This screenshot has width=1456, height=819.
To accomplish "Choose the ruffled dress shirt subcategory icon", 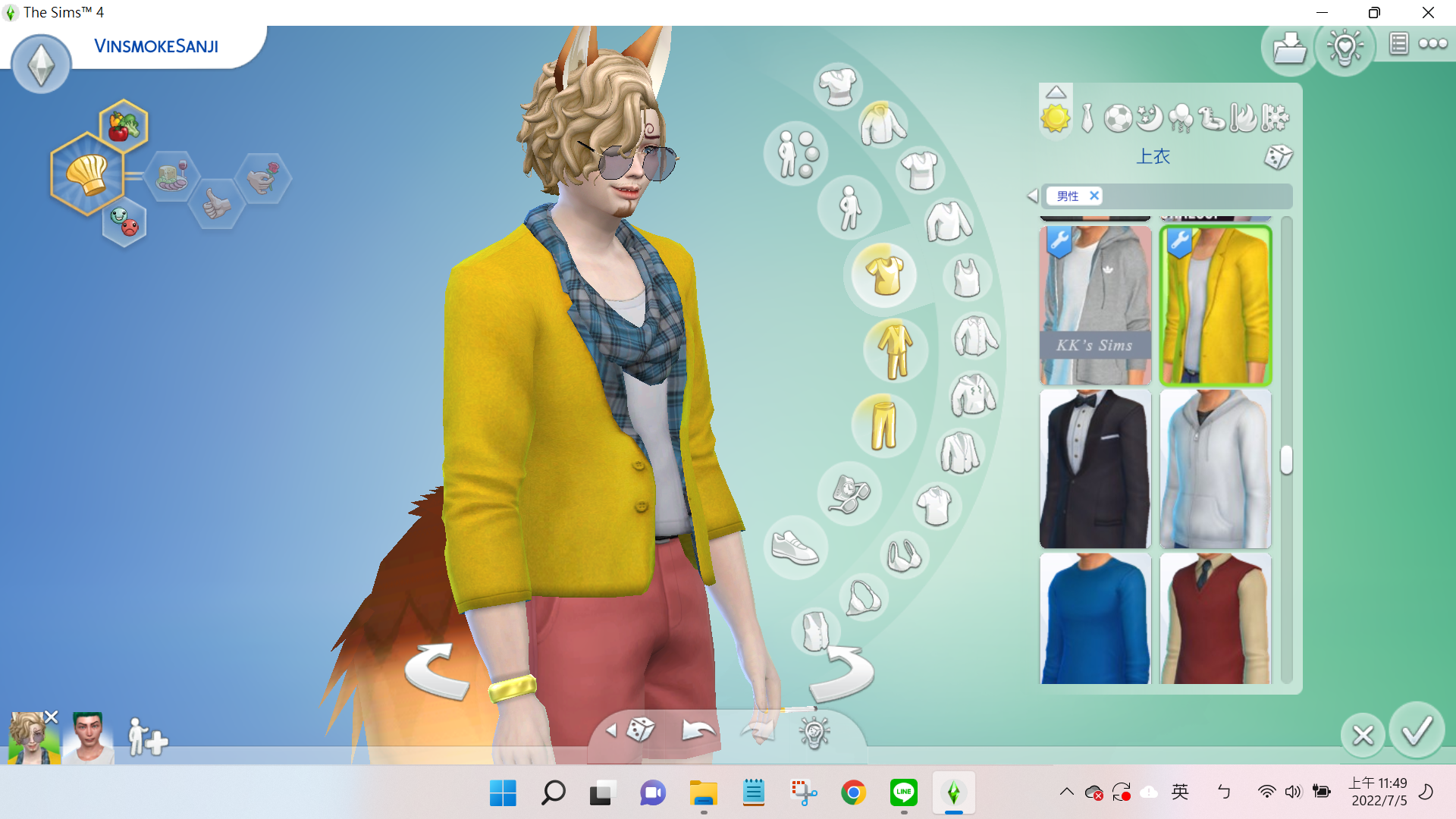I will [975, 336].
